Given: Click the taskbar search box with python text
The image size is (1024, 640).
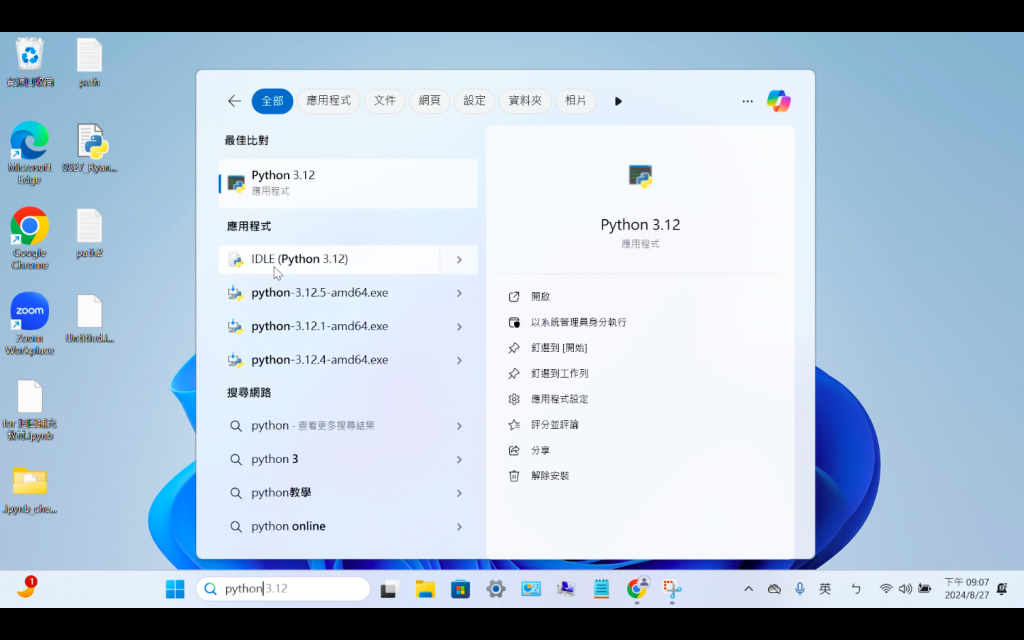Looking at the screenshot, I should [x=283, y=588].
